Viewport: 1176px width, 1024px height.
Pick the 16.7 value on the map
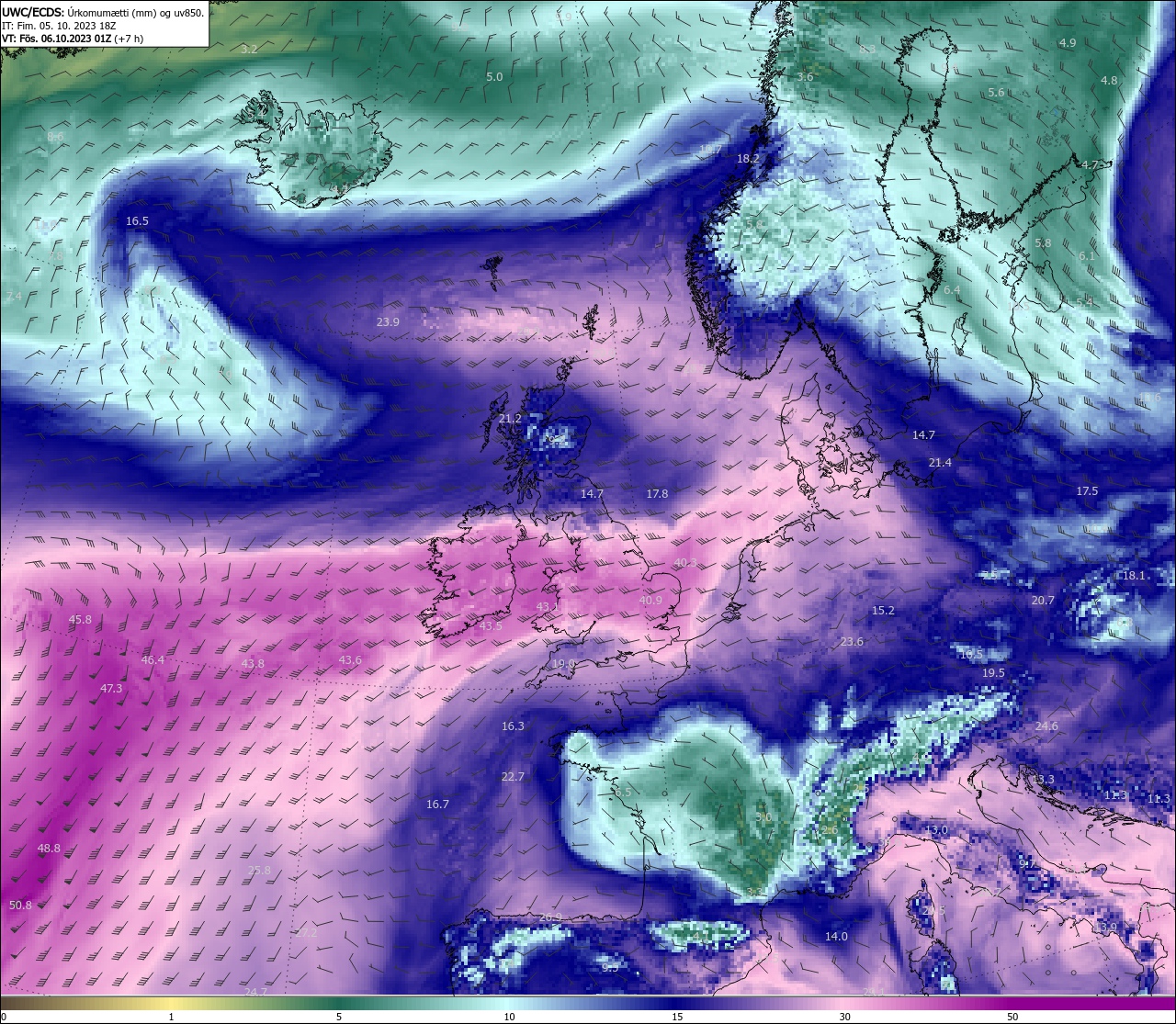point(437,805)
